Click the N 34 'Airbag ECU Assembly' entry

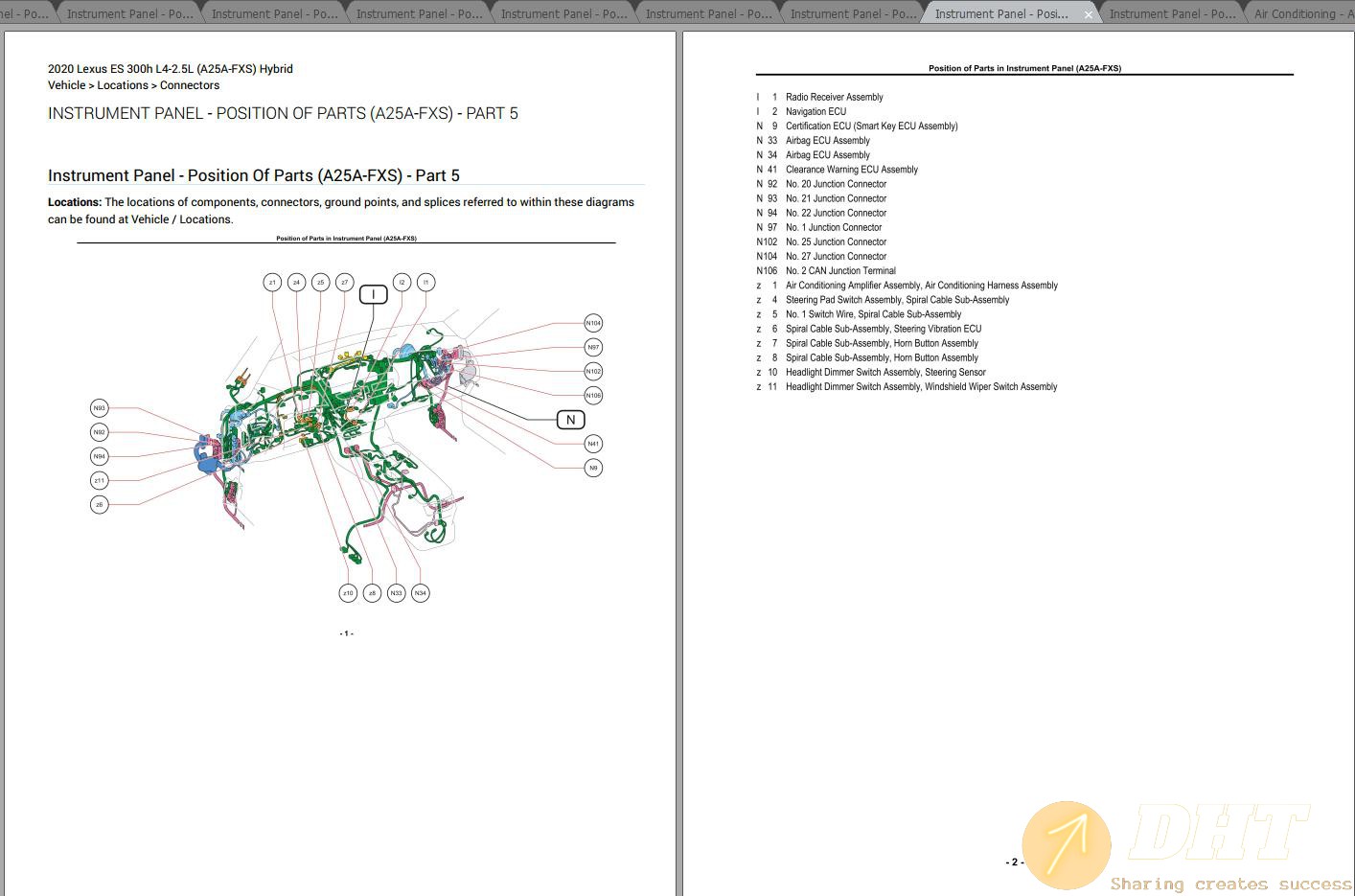pyautogui.click(x=827, y=154)
